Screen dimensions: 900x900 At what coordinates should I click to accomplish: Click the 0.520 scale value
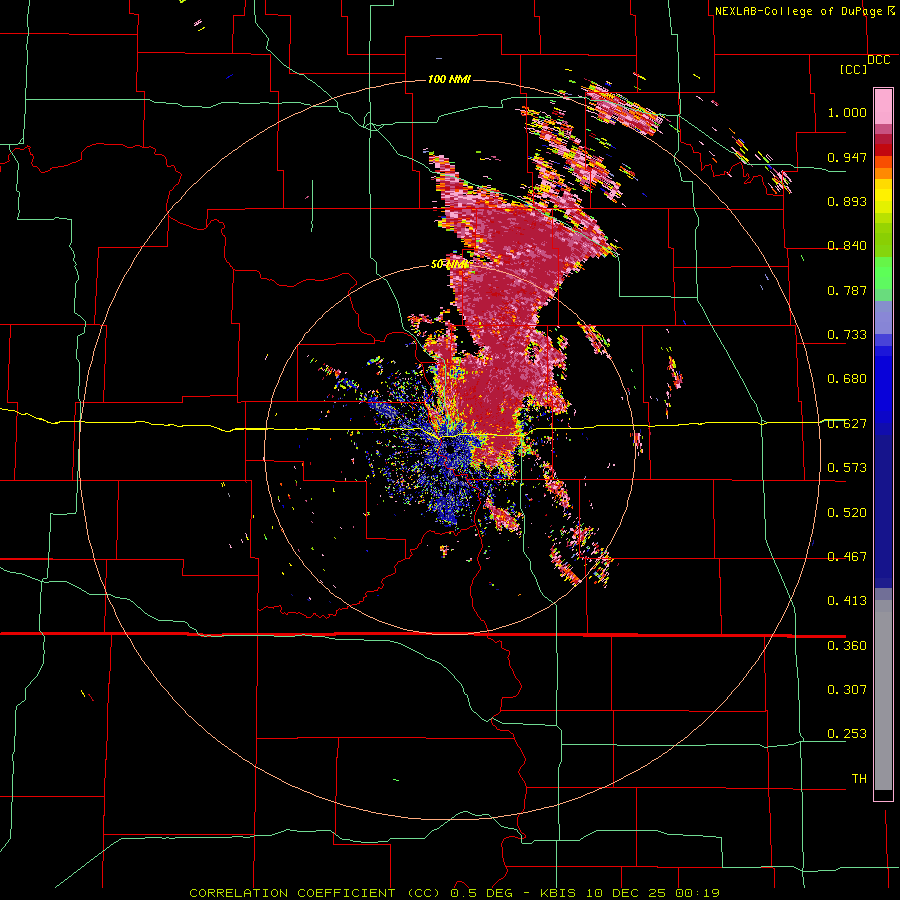pos(847,513)
